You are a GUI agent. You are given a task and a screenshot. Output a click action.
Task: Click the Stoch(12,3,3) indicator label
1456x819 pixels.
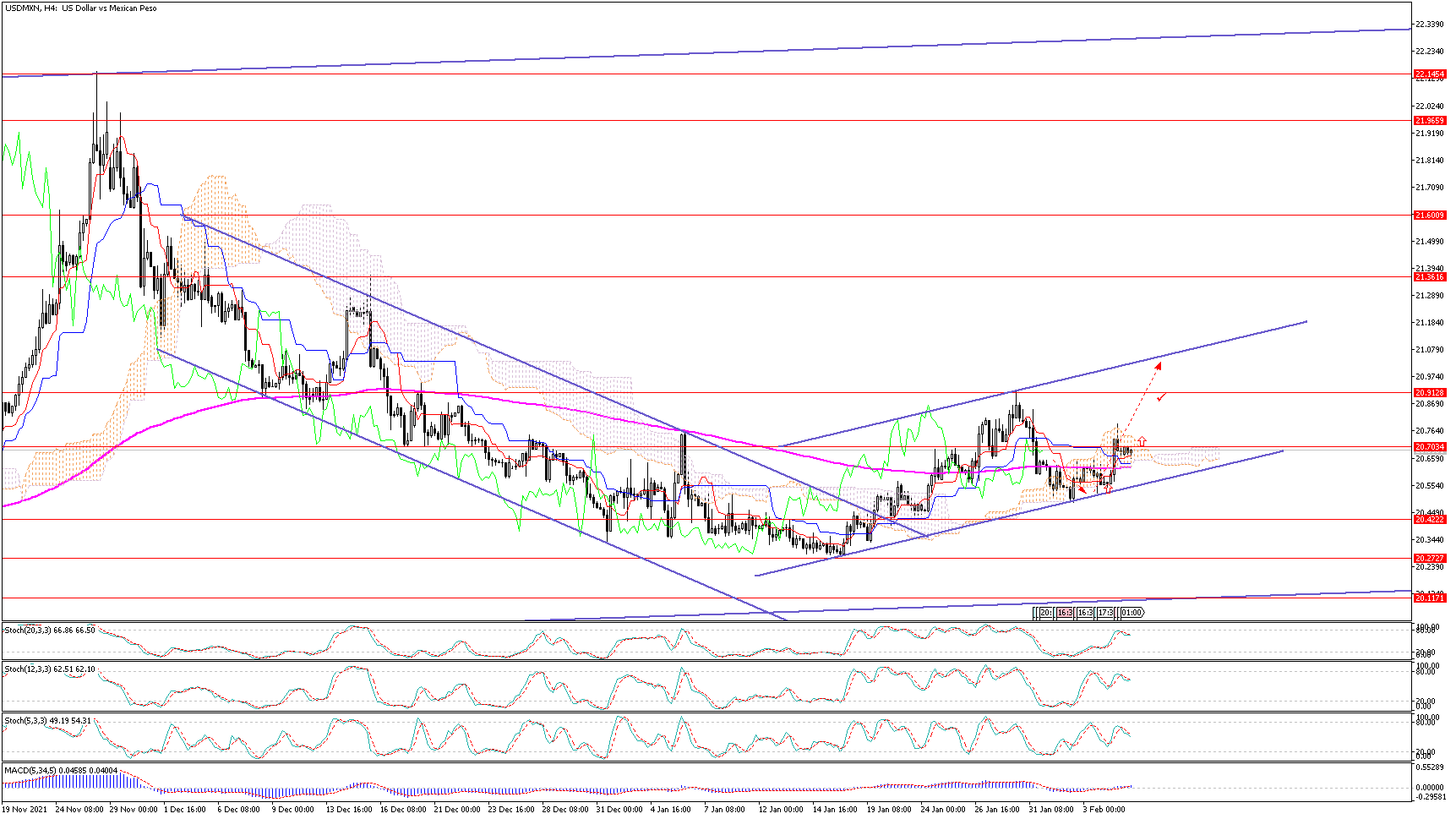click(50, 669)
